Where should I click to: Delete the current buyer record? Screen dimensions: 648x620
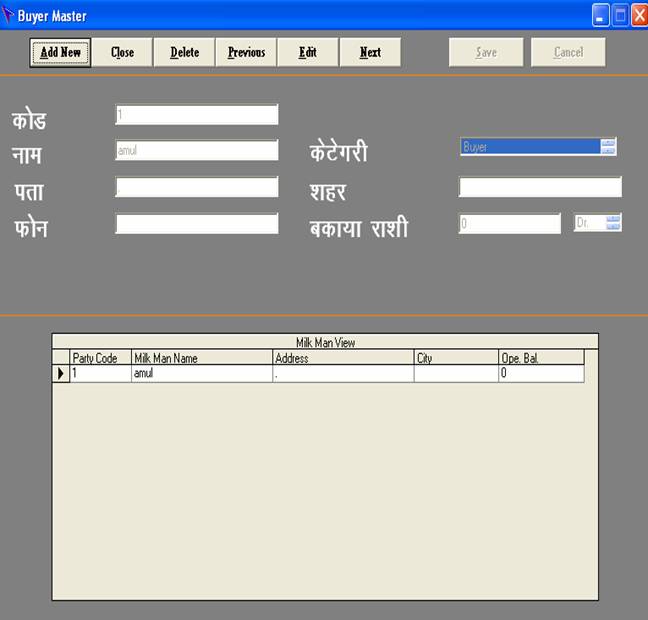coord(184,53)
